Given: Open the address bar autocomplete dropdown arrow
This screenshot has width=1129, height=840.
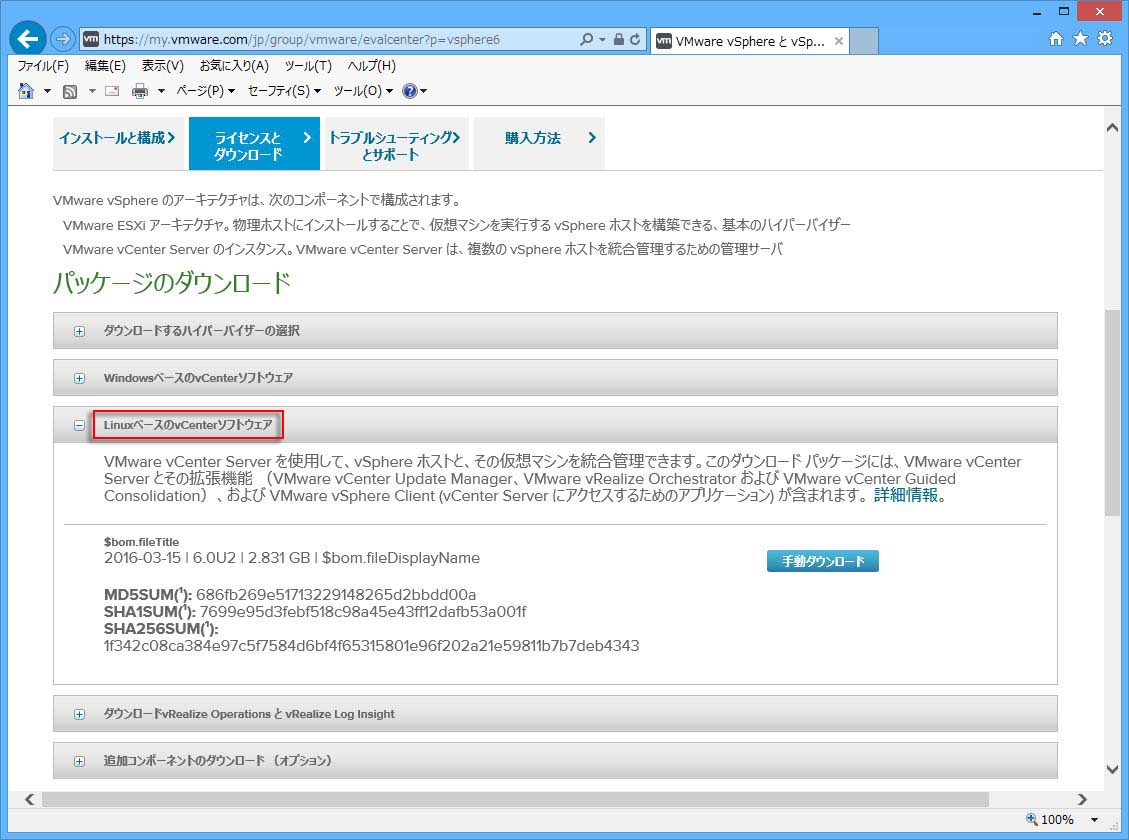Looking at the screenshot, I should [603, 40].
